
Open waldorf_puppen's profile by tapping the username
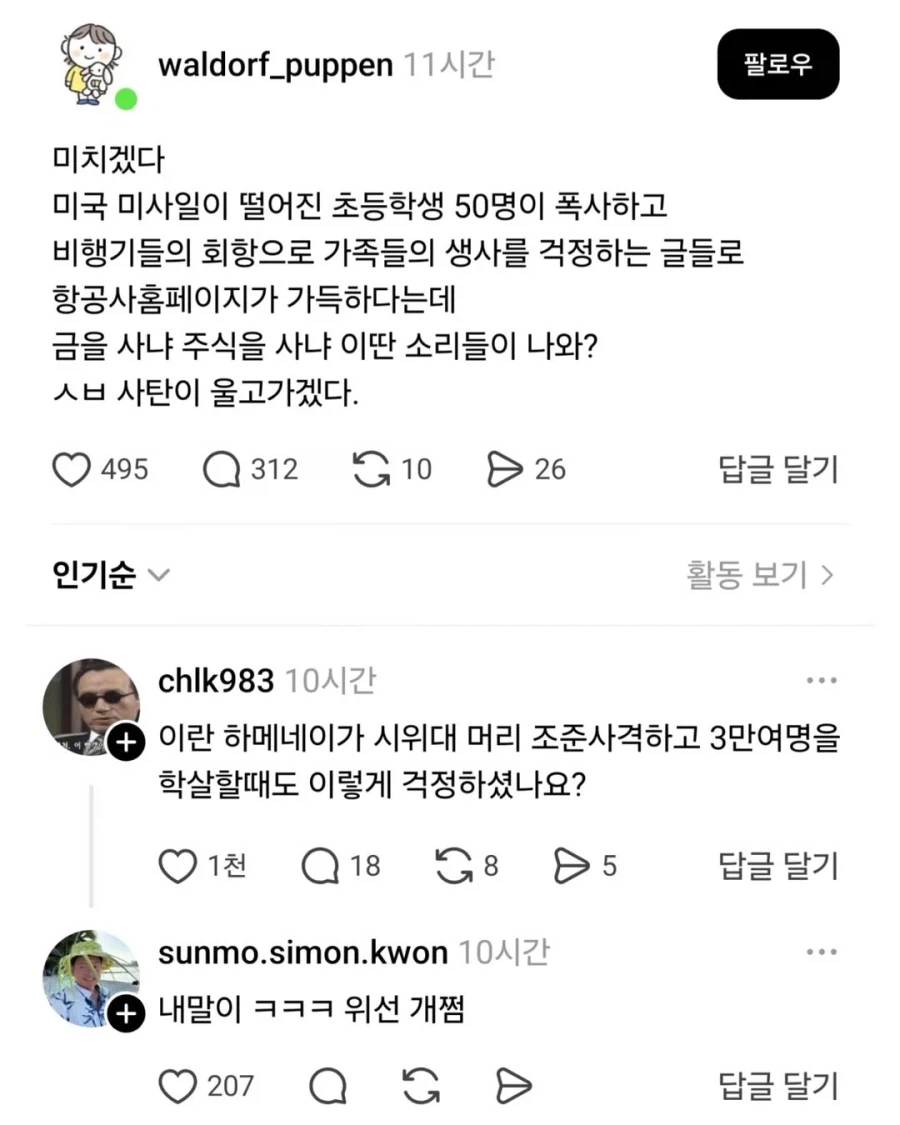(274, 64)
